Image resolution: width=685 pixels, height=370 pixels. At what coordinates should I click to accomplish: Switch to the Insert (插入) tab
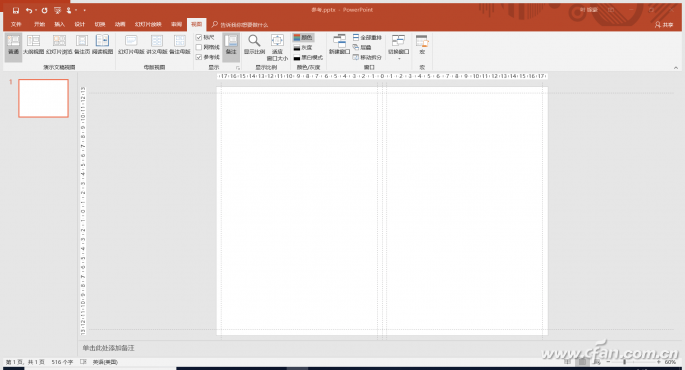click(59, 24)
